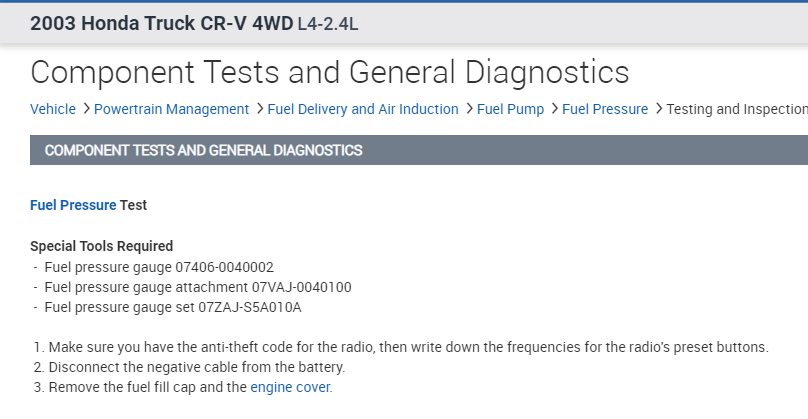Follow the engine cover link in step 3
The image size is (808, 419).
[x=289, y=387]
